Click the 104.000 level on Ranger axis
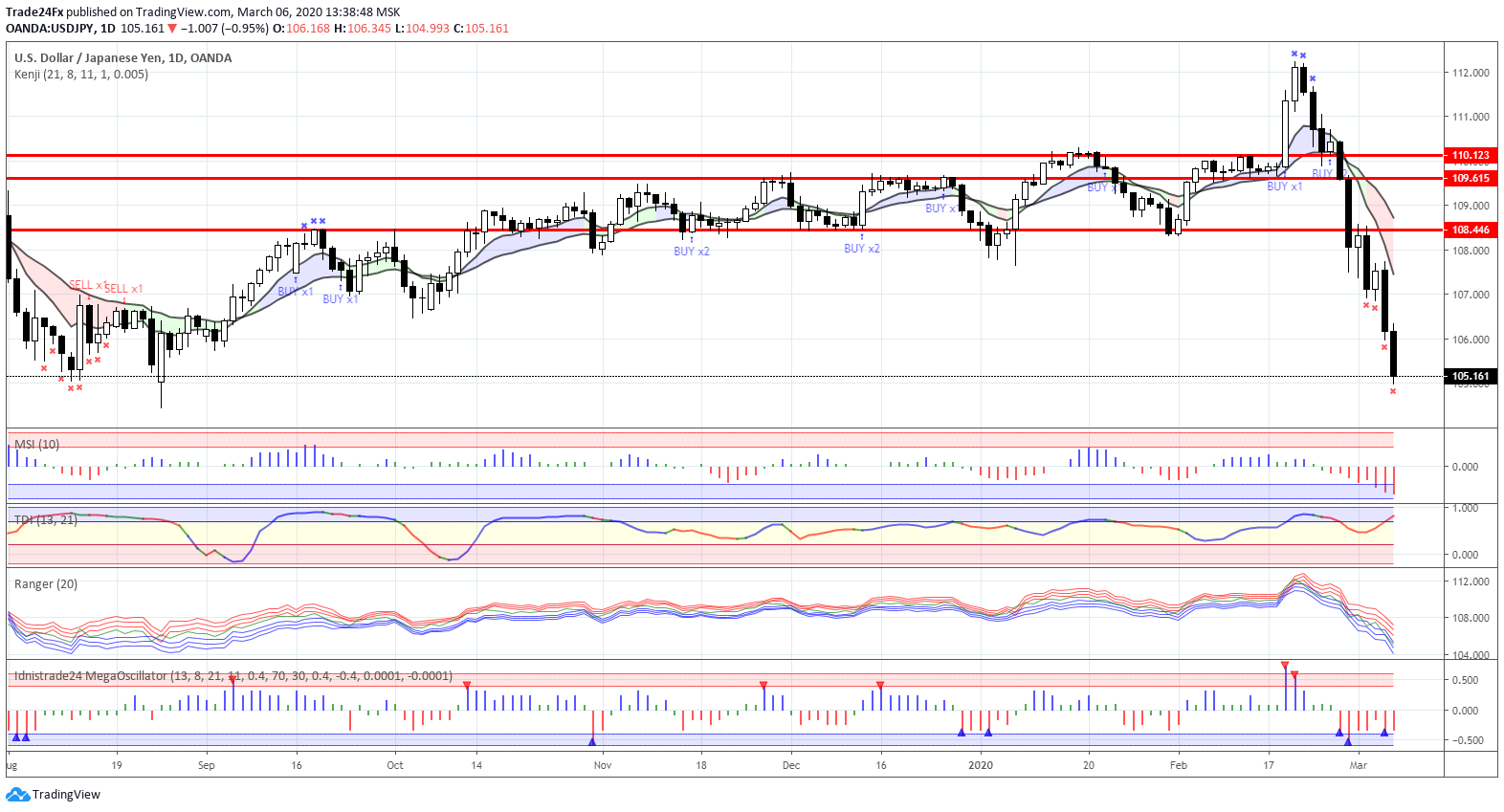Image resolution: width=1504 pixels, height=812 pixels. (1471, 655)
